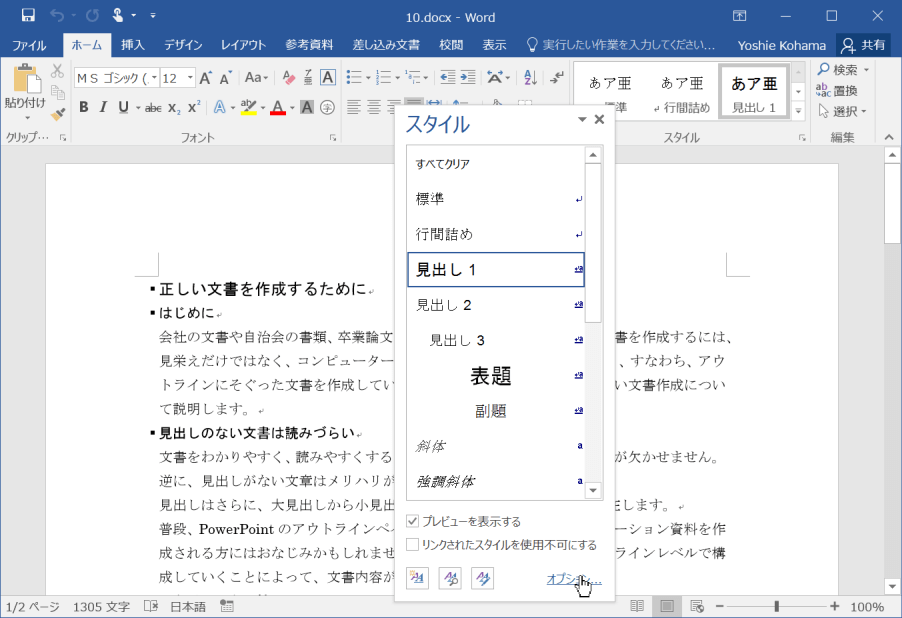Toggle Bold formatting in the ribbon
Viewport: 902px width, 618px height.
(x=84, y=107)
